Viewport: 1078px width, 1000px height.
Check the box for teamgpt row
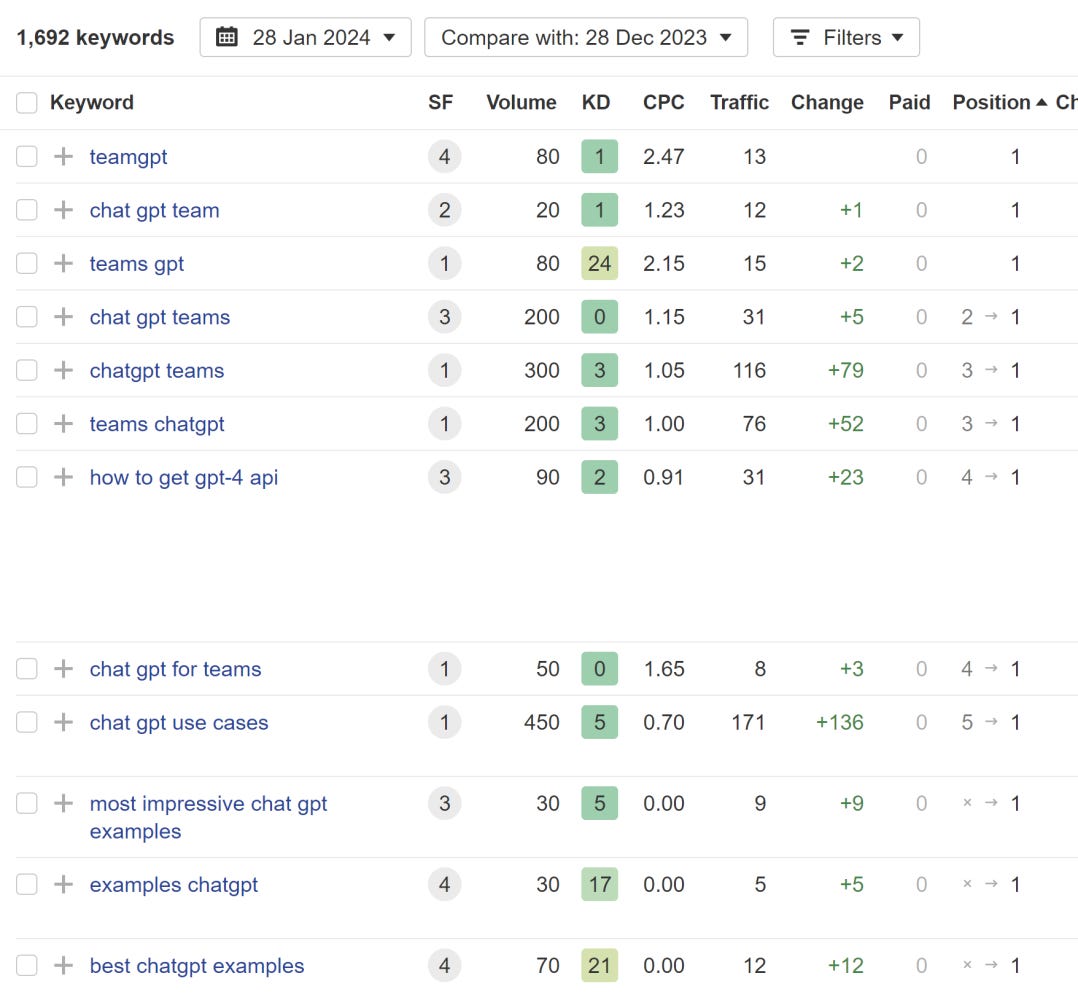[27, 157]
